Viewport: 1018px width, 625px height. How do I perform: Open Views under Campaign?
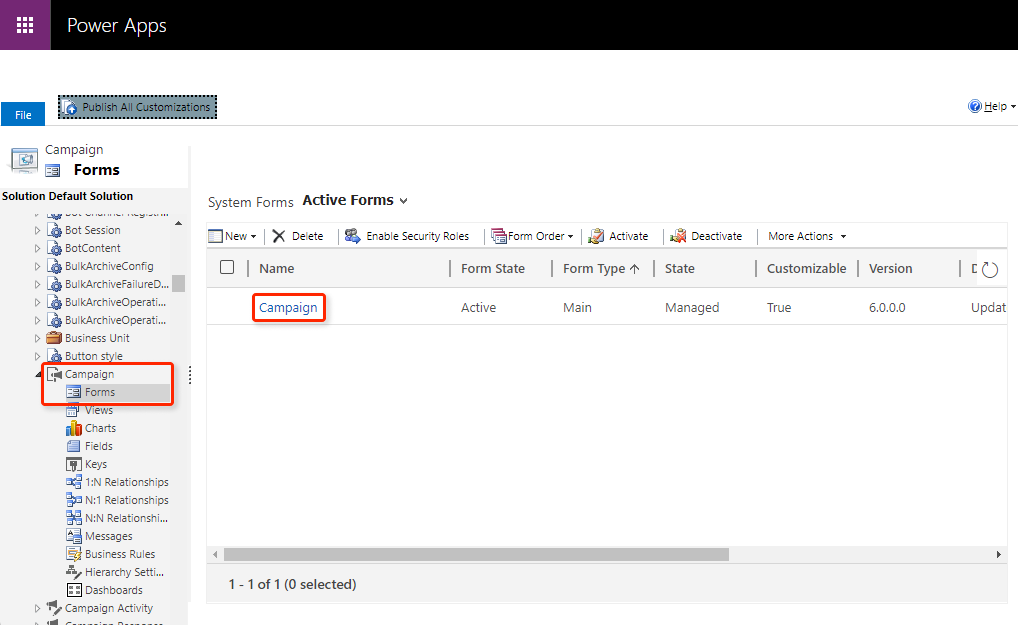[x=99, y=410]
